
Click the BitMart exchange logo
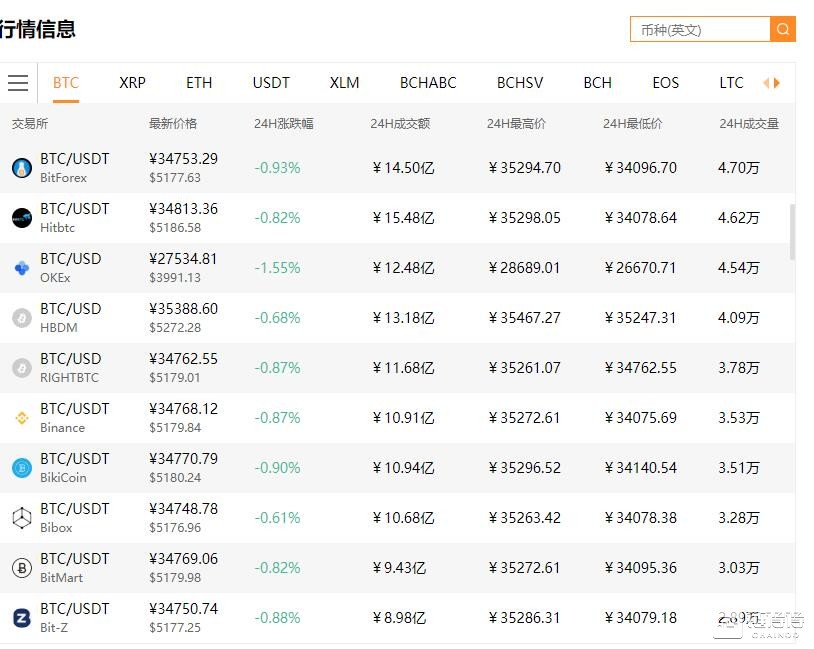pyautogui.click(x=21, y=567)
